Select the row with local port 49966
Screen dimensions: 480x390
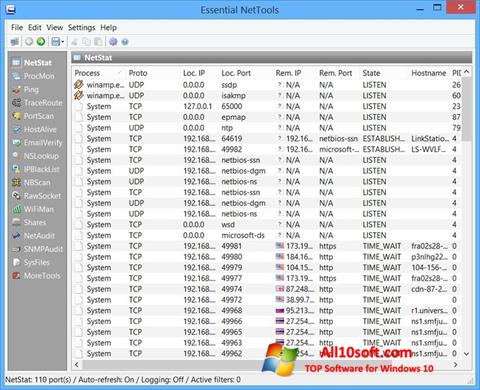[267, 321]
